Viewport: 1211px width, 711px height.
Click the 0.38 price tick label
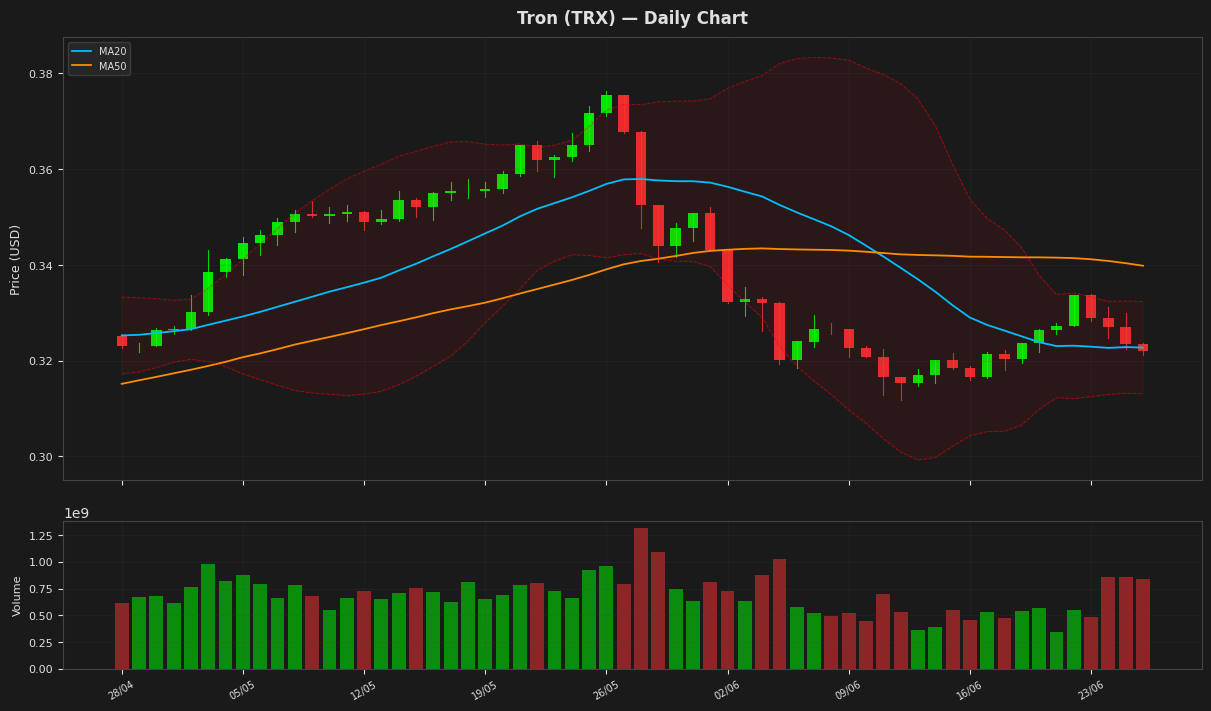(x=42, y=74)
